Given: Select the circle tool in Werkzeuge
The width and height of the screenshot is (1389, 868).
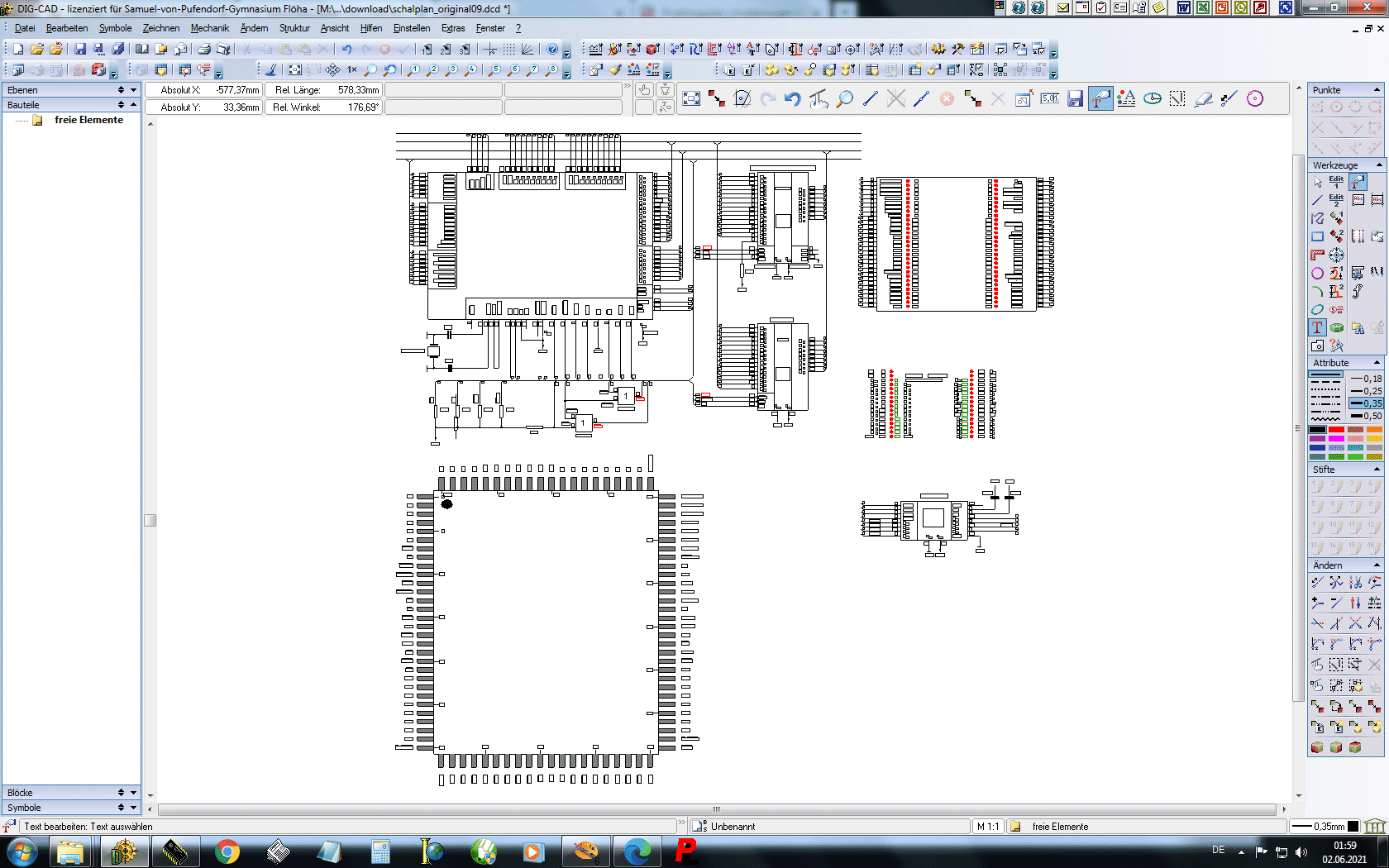Looking at the screenshot, I should pos(1318,273).
